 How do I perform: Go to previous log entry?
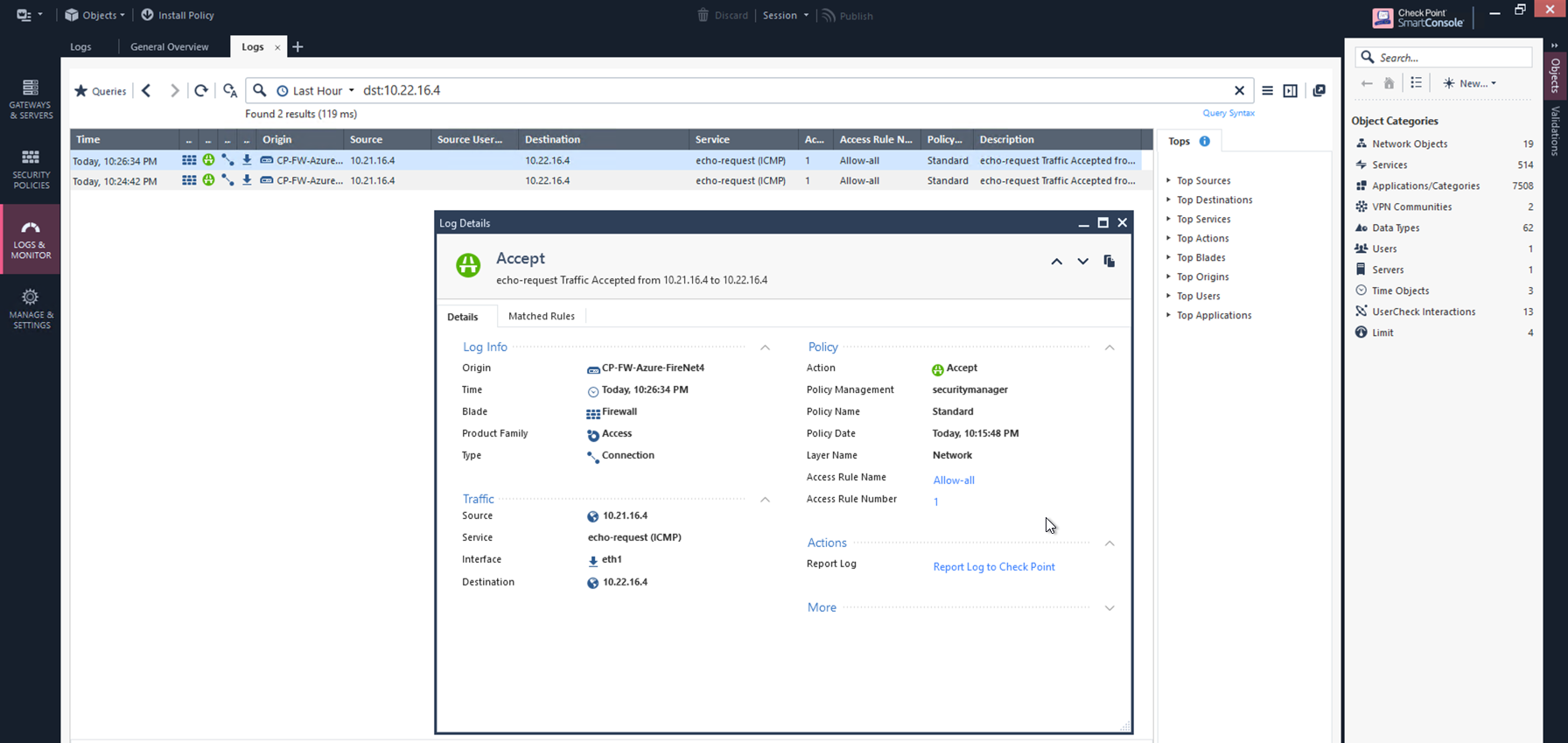tap(1056, 261)
